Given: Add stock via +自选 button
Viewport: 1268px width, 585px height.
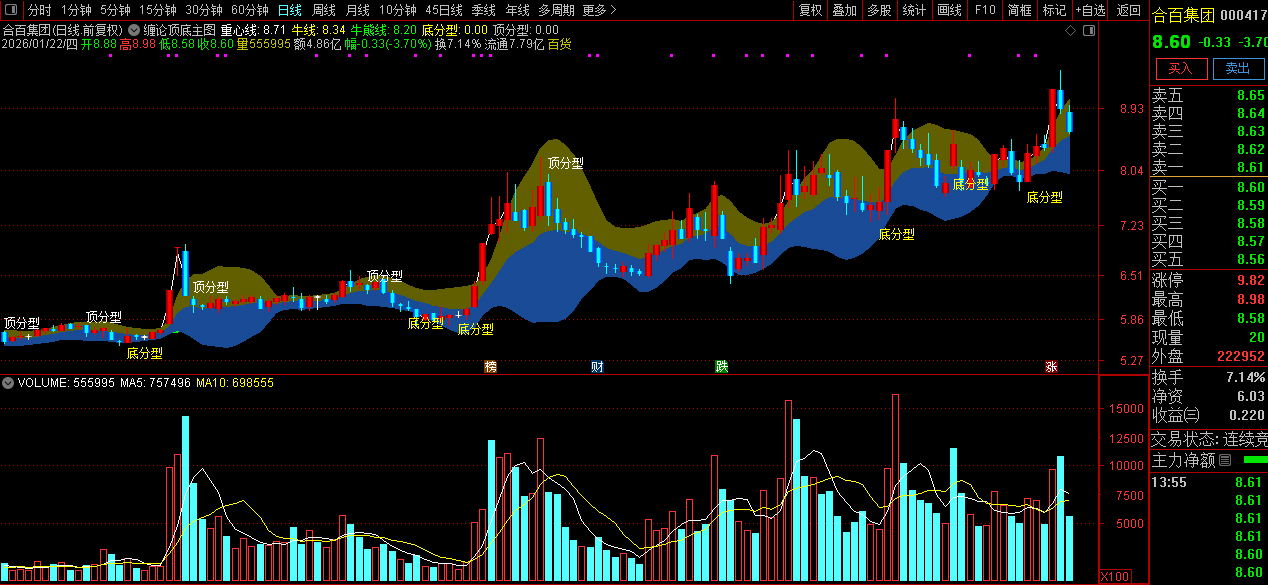Looking at the screenshot, I should coord(1090,10).
